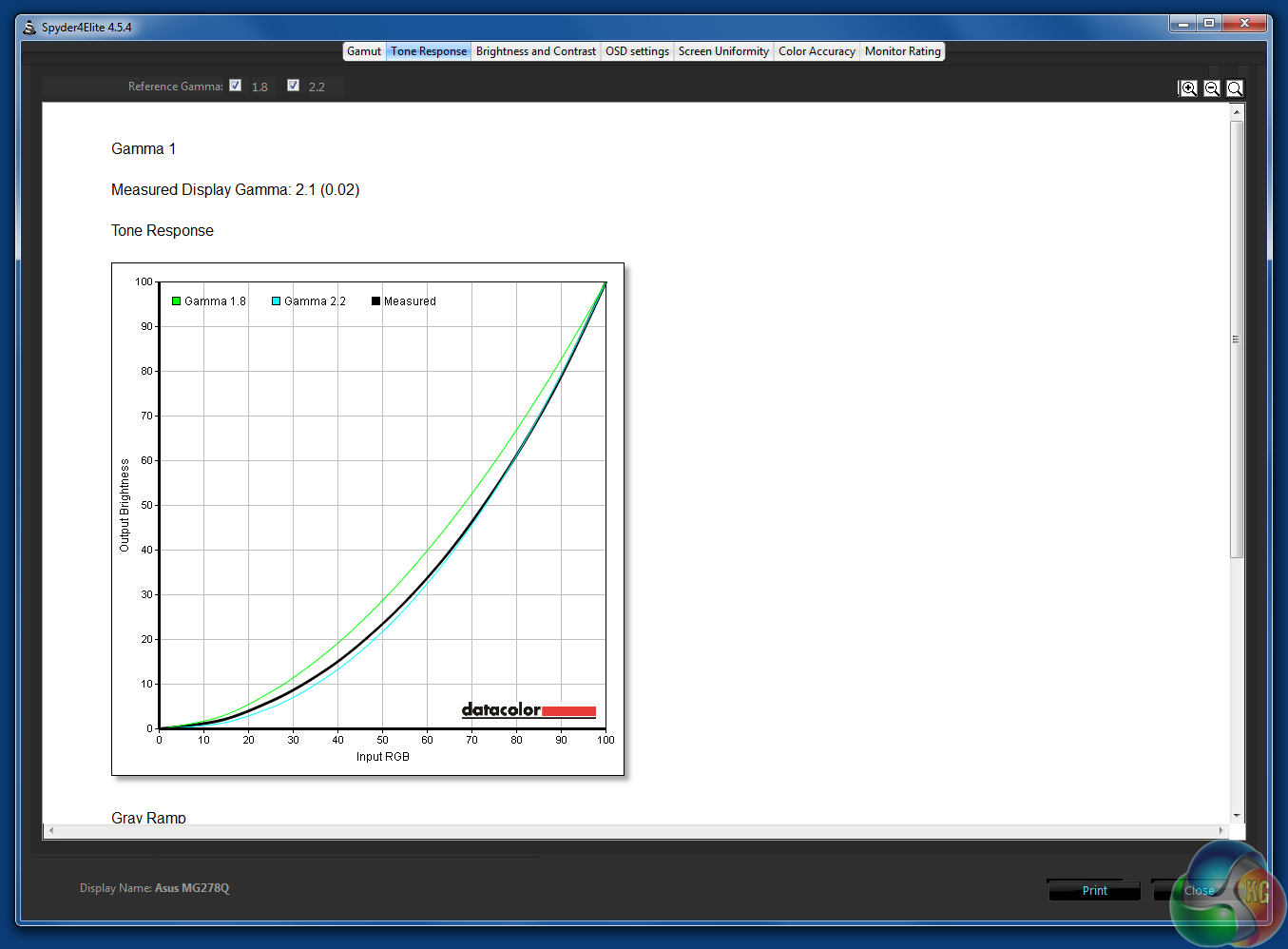Click the "Gamma 1" heading text
The height and width of the screenshot is (949, 1288).
point(144,149)
